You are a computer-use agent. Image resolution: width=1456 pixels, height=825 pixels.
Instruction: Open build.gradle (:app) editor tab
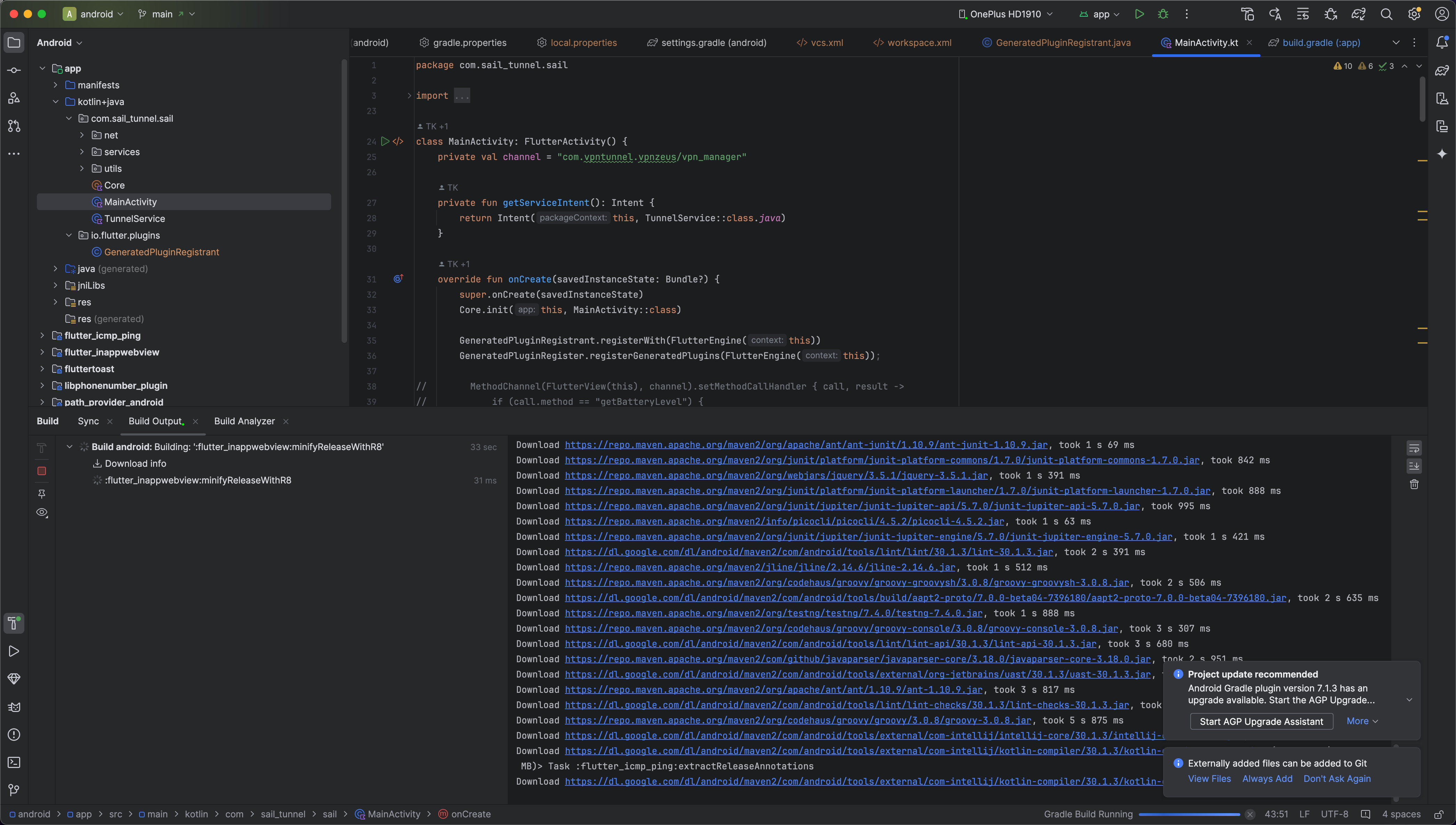click(x=1321, y=42)
